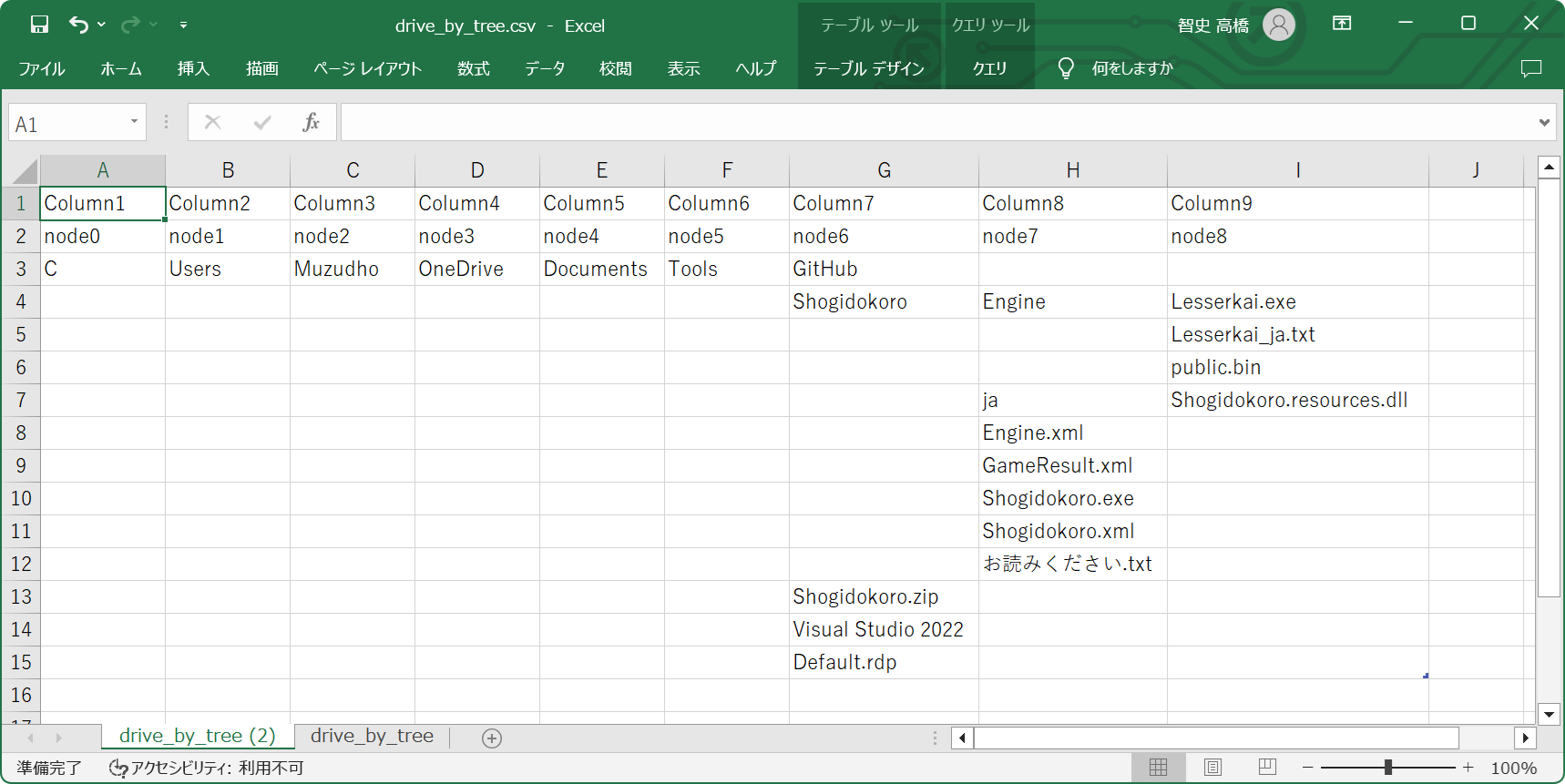Open Undo history dropdown arrow

(101, 25)
